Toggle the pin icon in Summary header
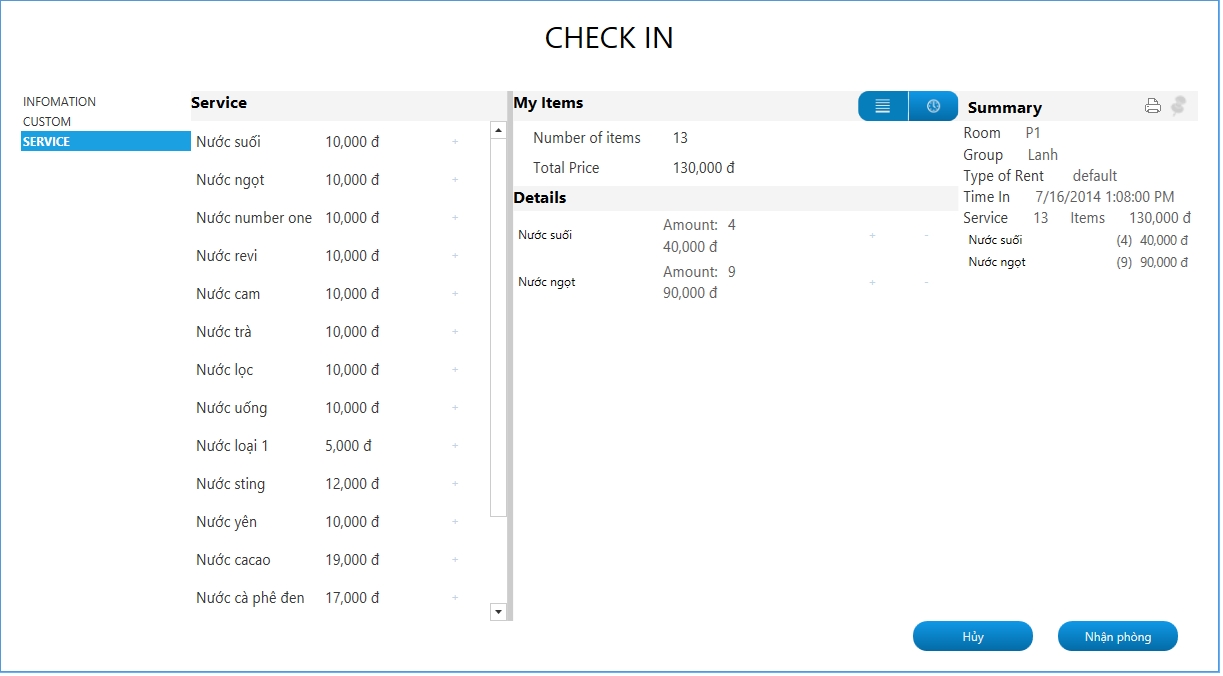This screenshot has width=1223, height=676. coord(1179,105)
